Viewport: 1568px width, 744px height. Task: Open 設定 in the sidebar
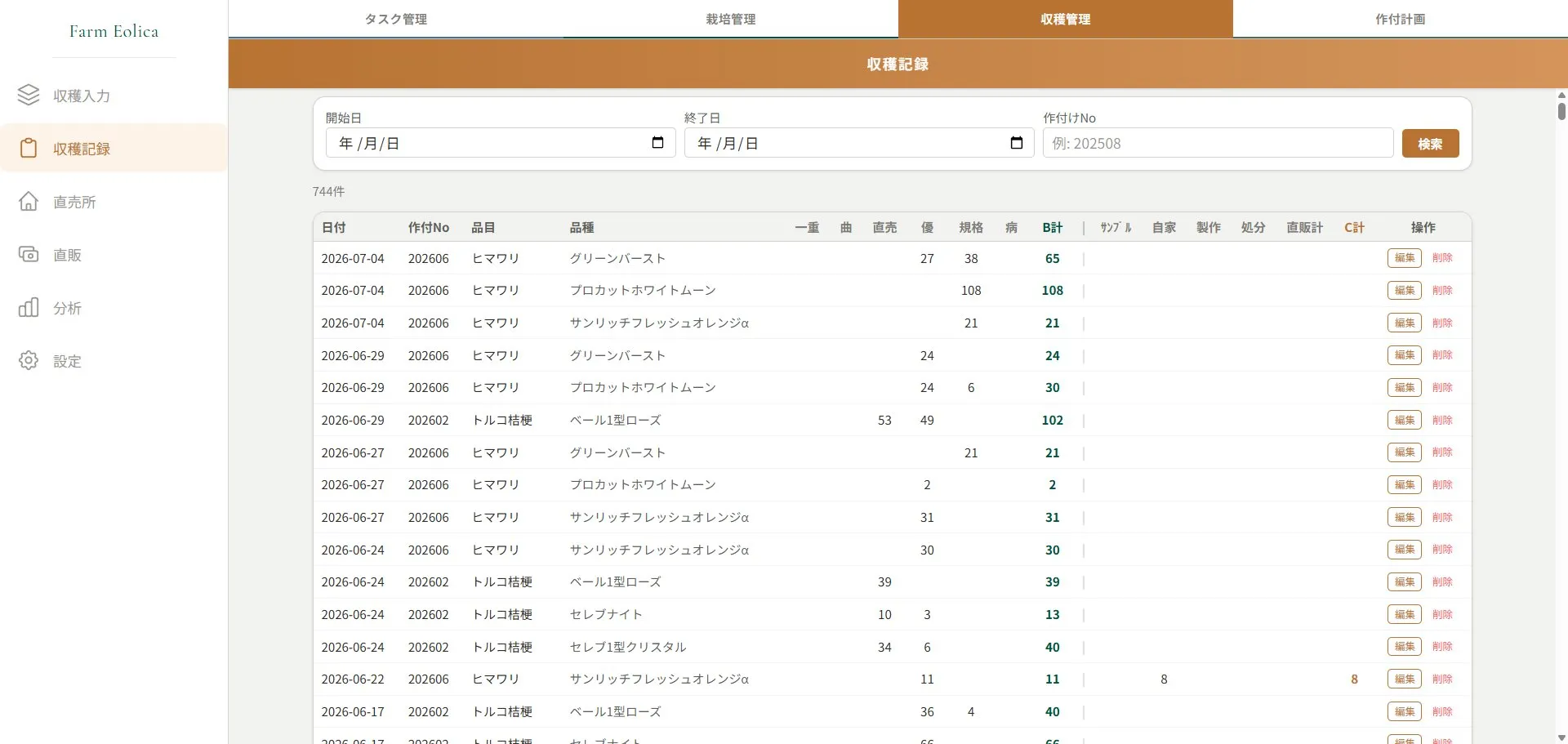[x=114, y=361]
